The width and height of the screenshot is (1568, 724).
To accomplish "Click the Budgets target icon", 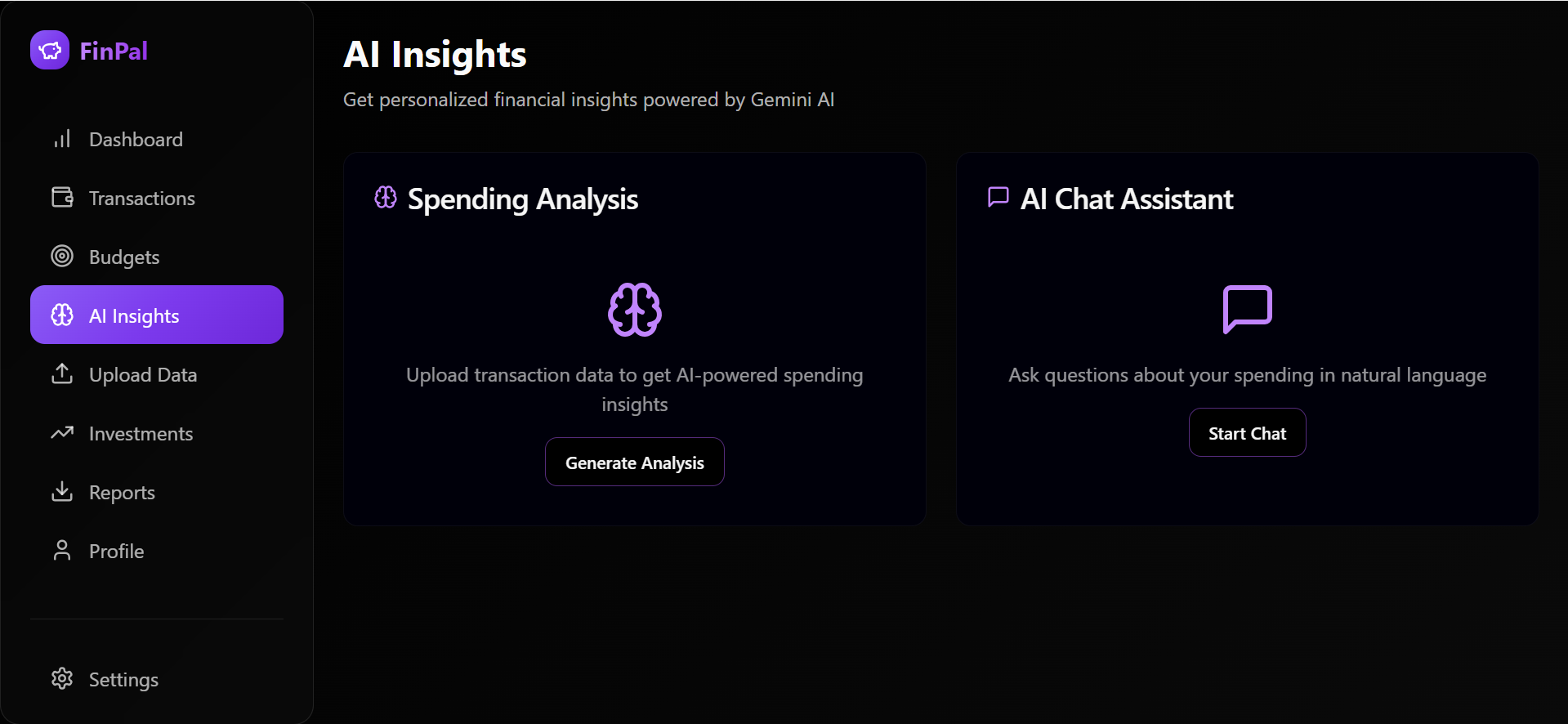I will tap(62, 257).
